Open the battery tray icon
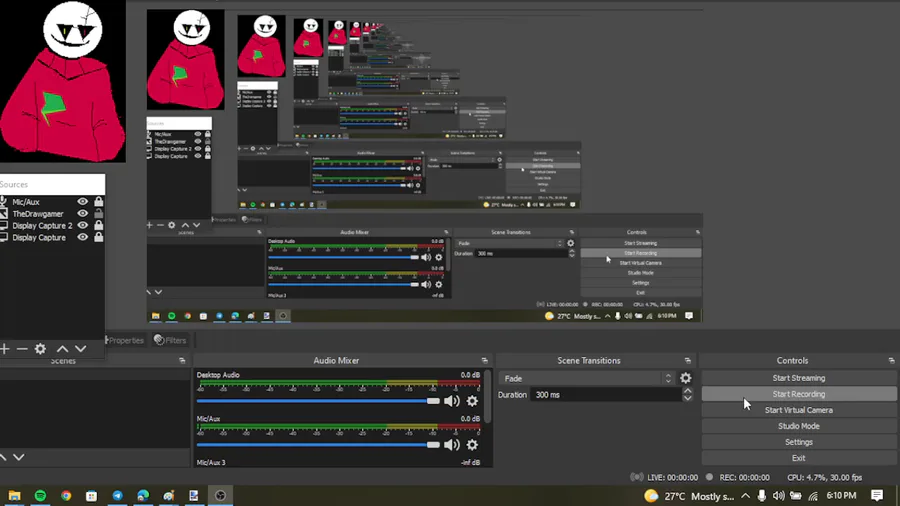 (x=796, y=496)
